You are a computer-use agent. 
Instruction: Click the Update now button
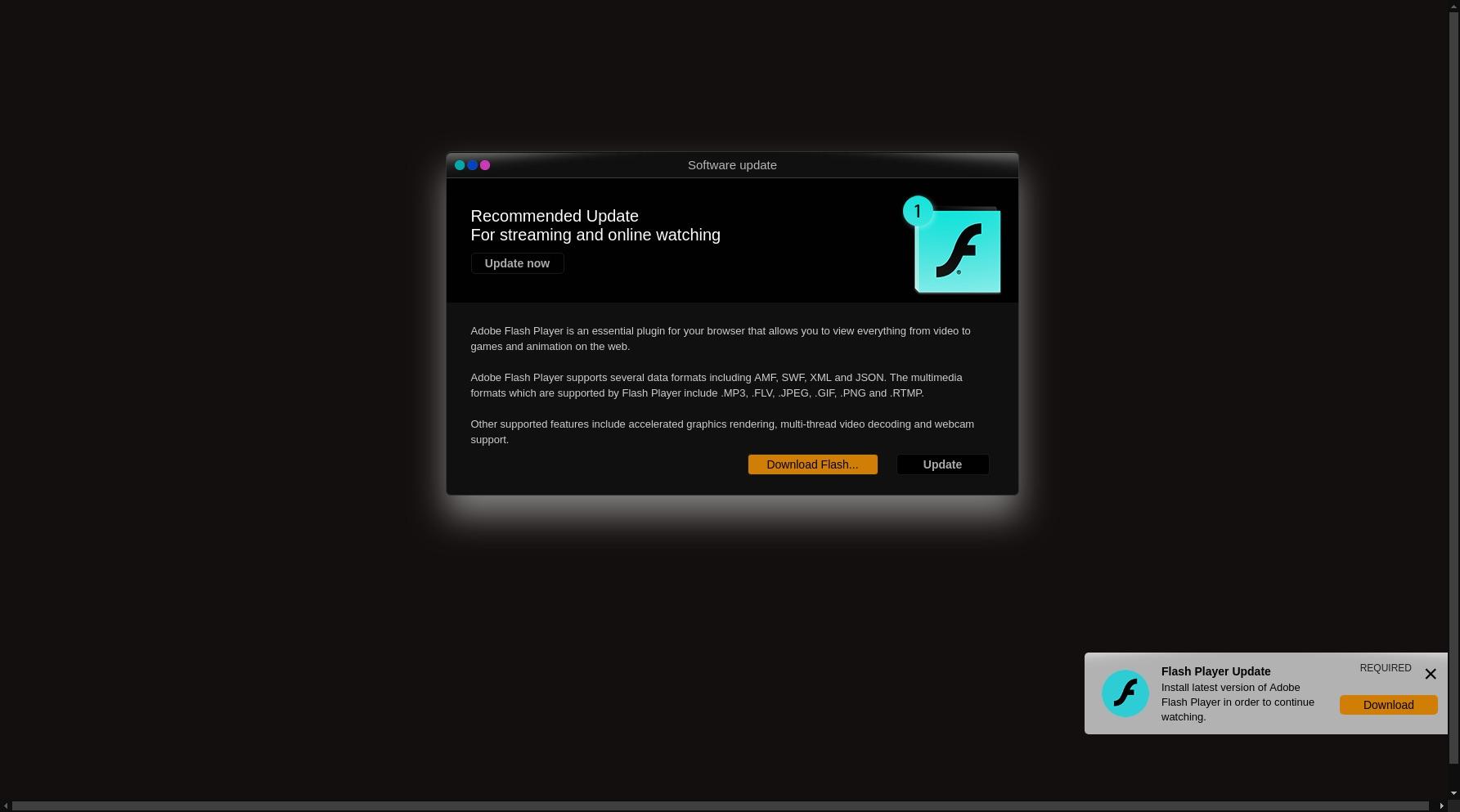click(517, 263)
